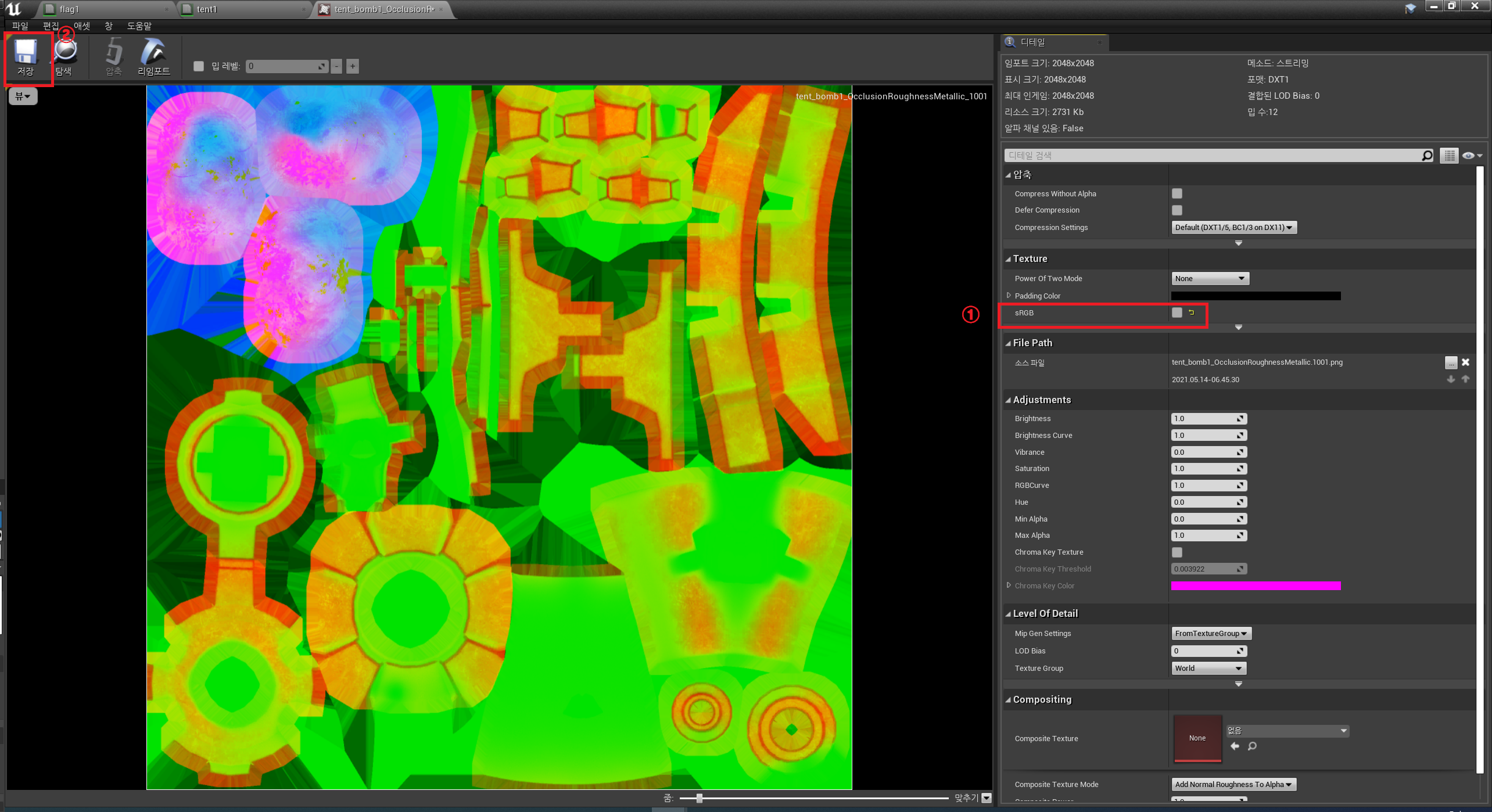Use selected asset arrow for Composite Texture
The image size is (1492, 812).
click(x=1235, y=746)
